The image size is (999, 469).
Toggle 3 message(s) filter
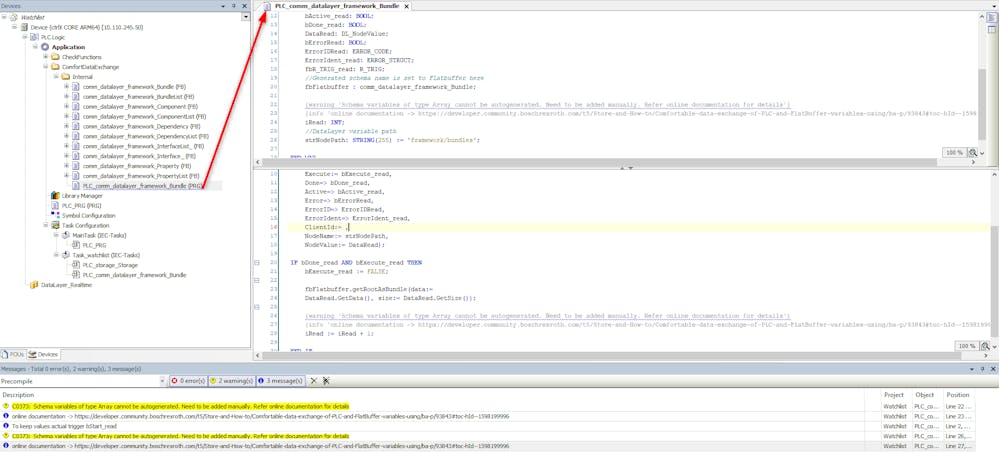pyautogui.click(x=280, y=380)
